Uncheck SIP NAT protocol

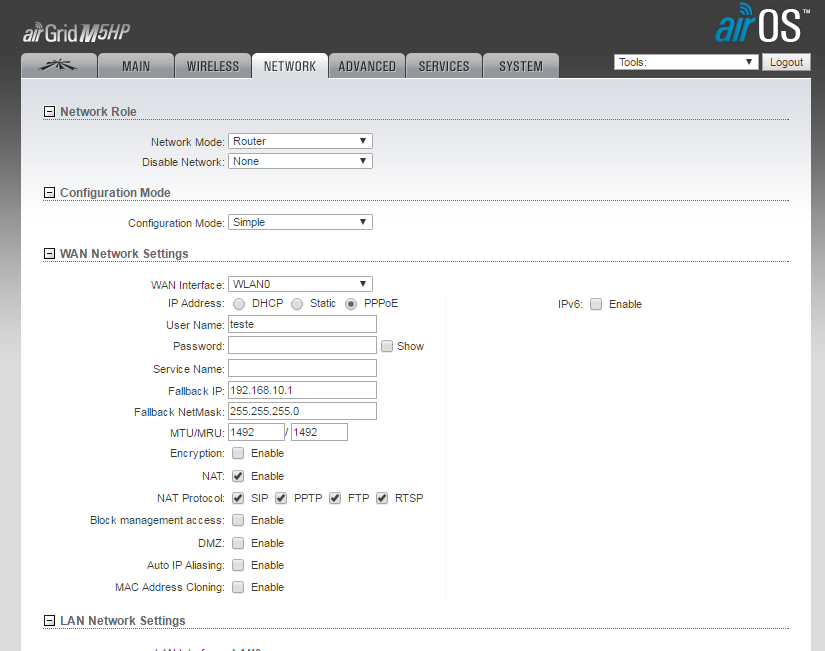click(238, 498)
